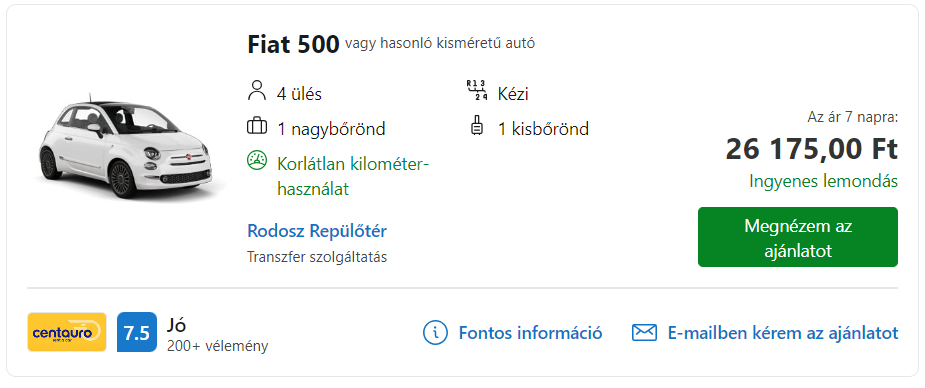Click the small suitcase icon

(x=476, y=127)
